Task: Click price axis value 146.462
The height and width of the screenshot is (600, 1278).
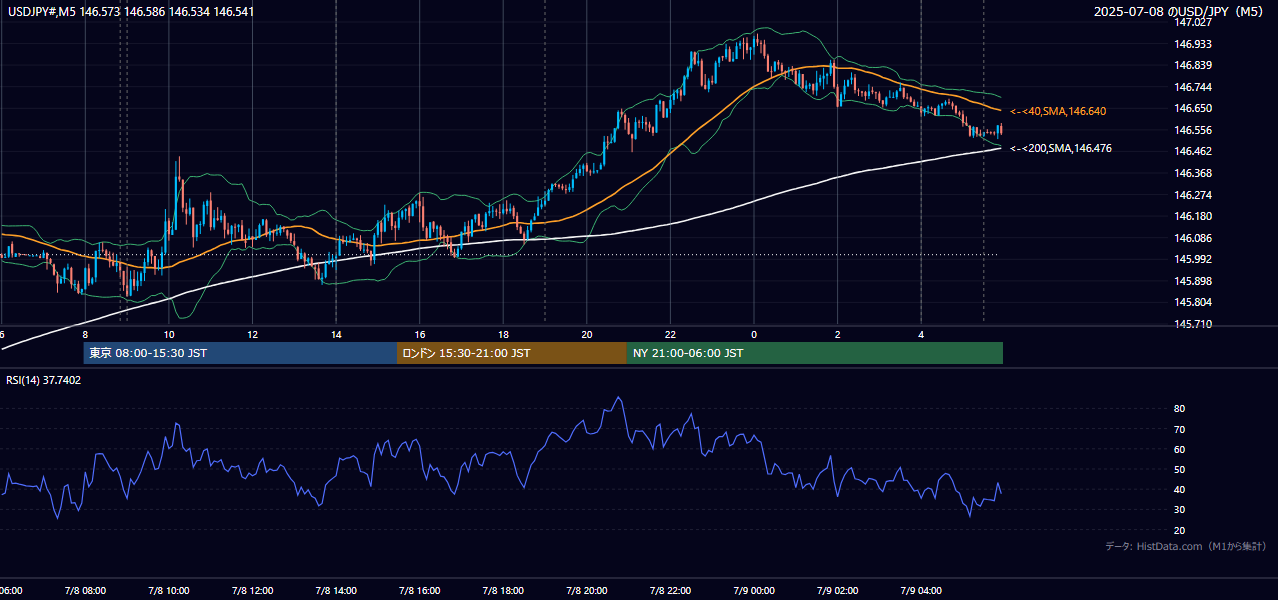Action: coord(1194,151)
